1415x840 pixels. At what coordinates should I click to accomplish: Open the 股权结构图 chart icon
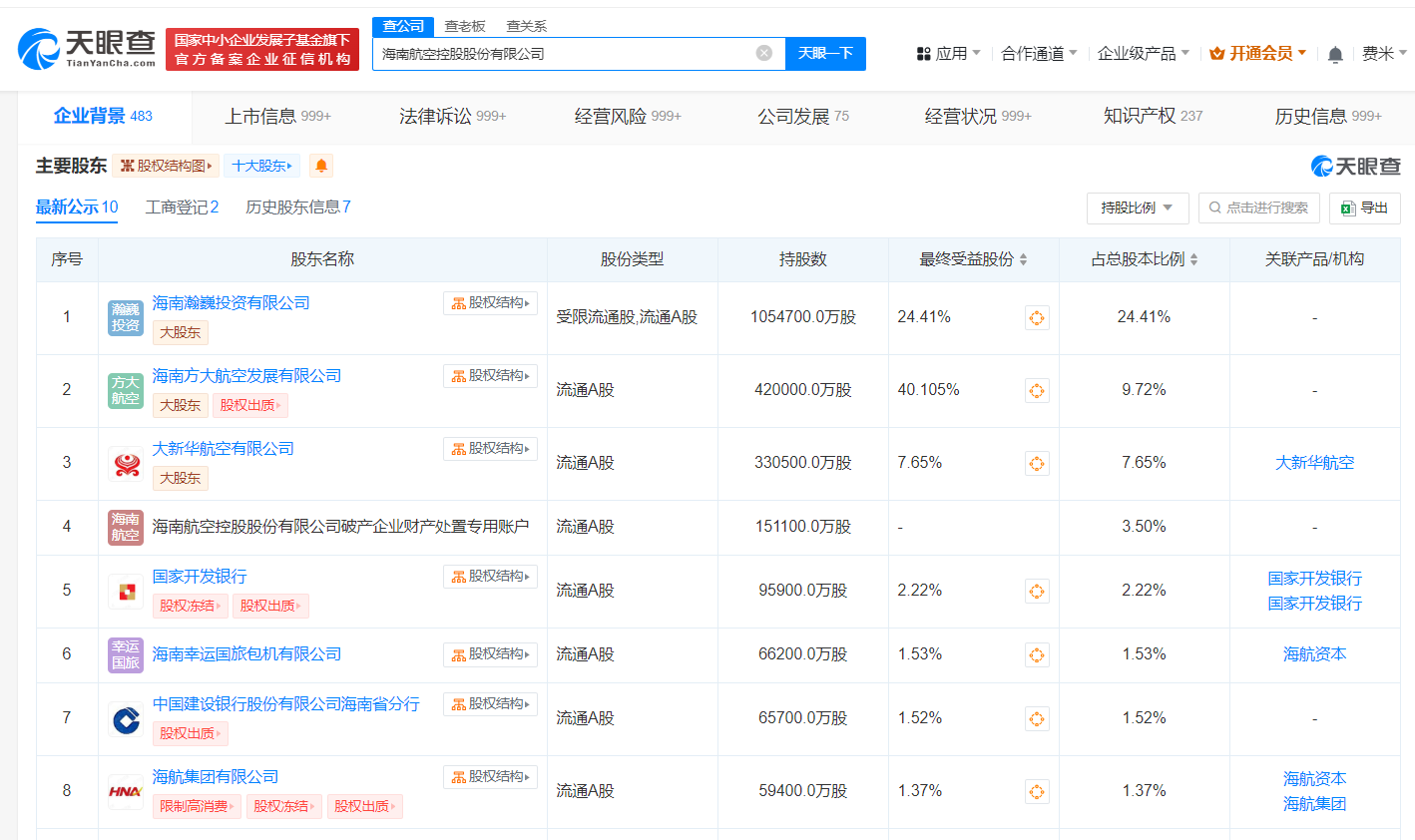[x=165, y=166]
